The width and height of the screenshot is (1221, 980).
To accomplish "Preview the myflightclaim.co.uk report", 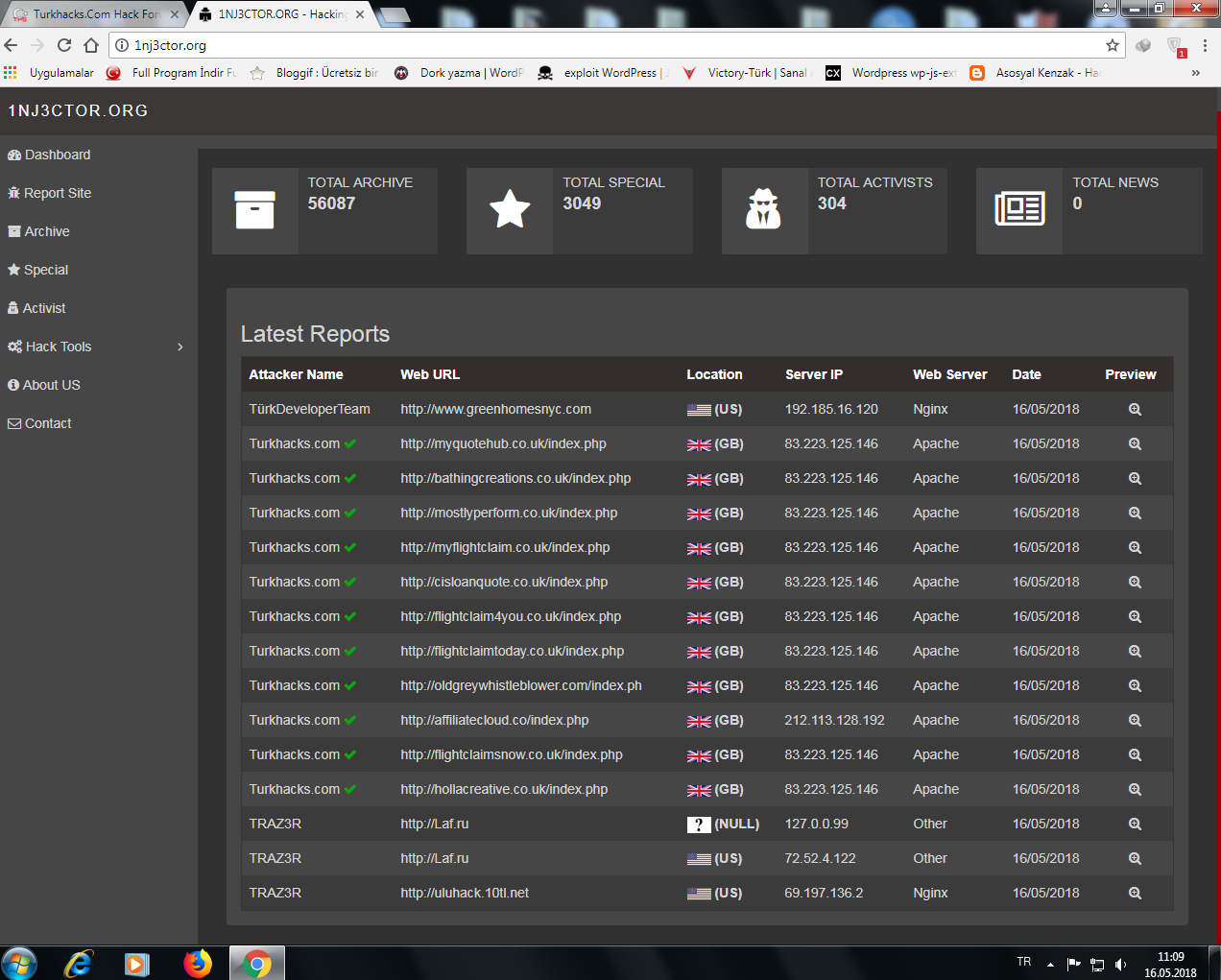I will (x=1135, y=547).
